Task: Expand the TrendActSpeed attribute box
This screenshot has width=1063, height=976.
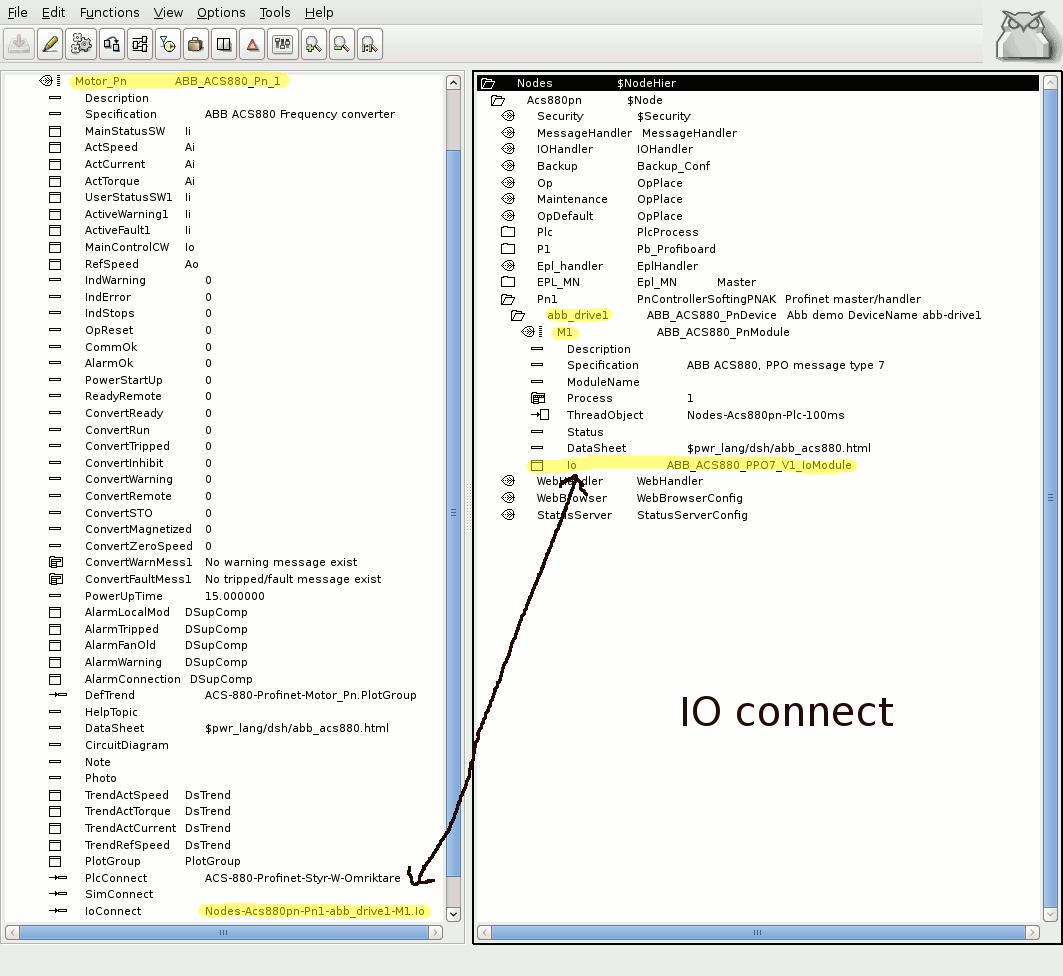Action: [55, 796]
